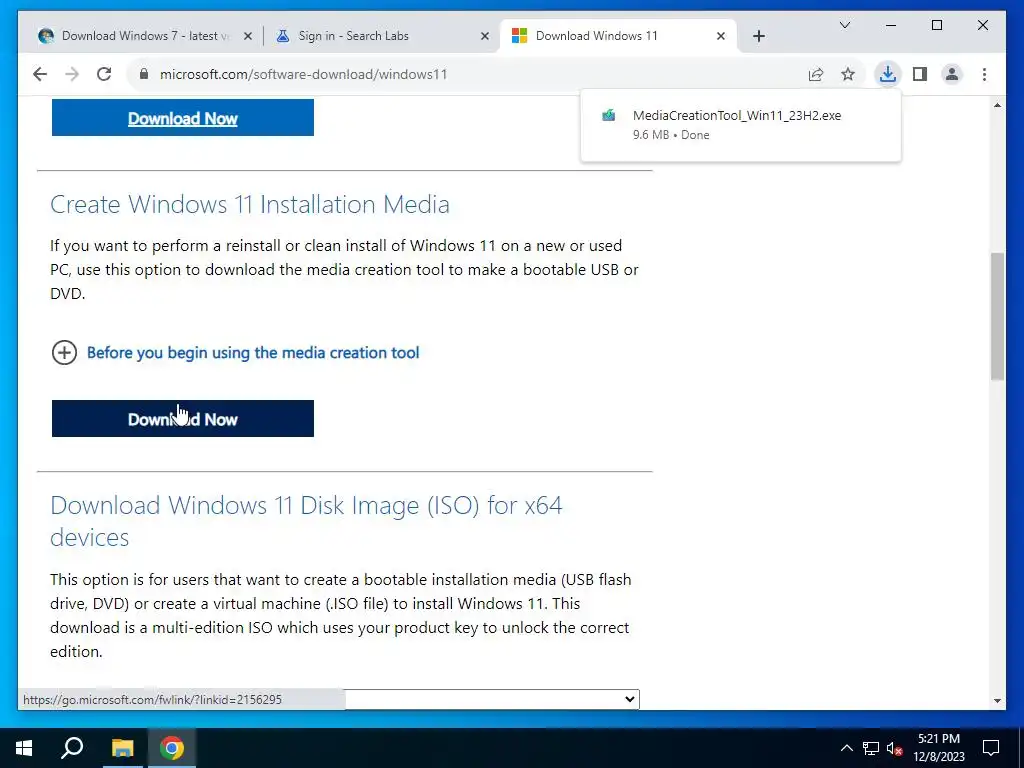Show hidden system tray icons

coord(846,748)
